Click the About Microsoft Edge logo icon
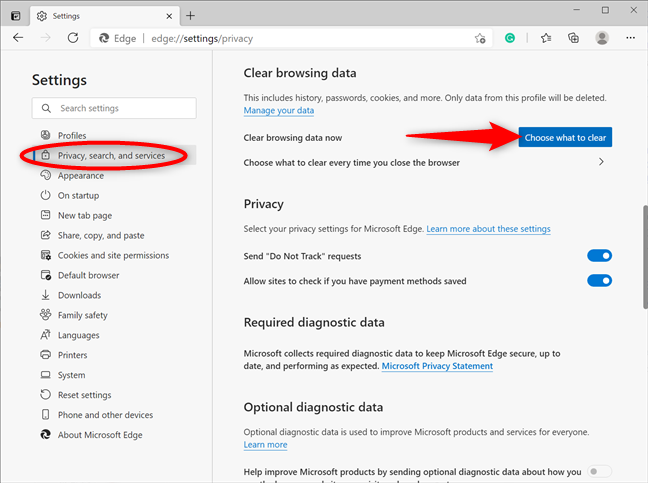The height and width of the screenshot is (483, 648). (x=45, y=434)
